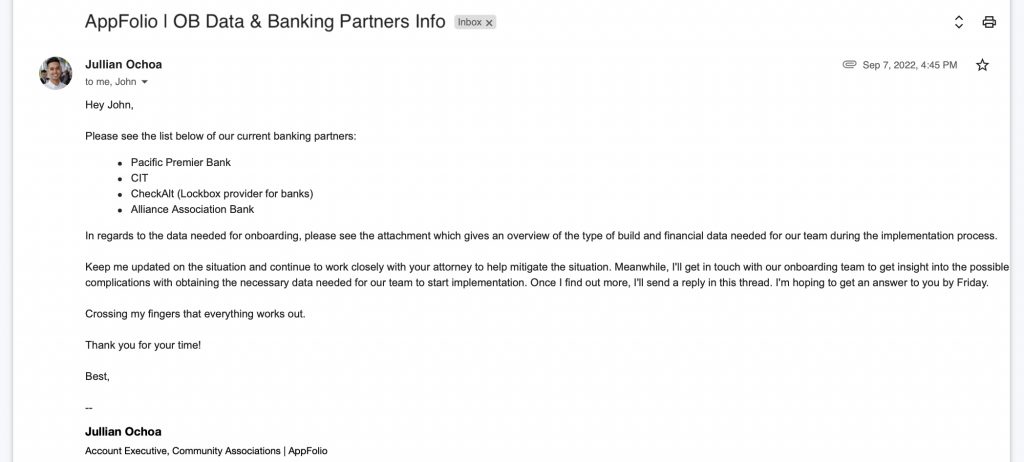This screenshot has width=1024, height=462.
Task: Click the Inbox label chip
Action: click(470, 23)
